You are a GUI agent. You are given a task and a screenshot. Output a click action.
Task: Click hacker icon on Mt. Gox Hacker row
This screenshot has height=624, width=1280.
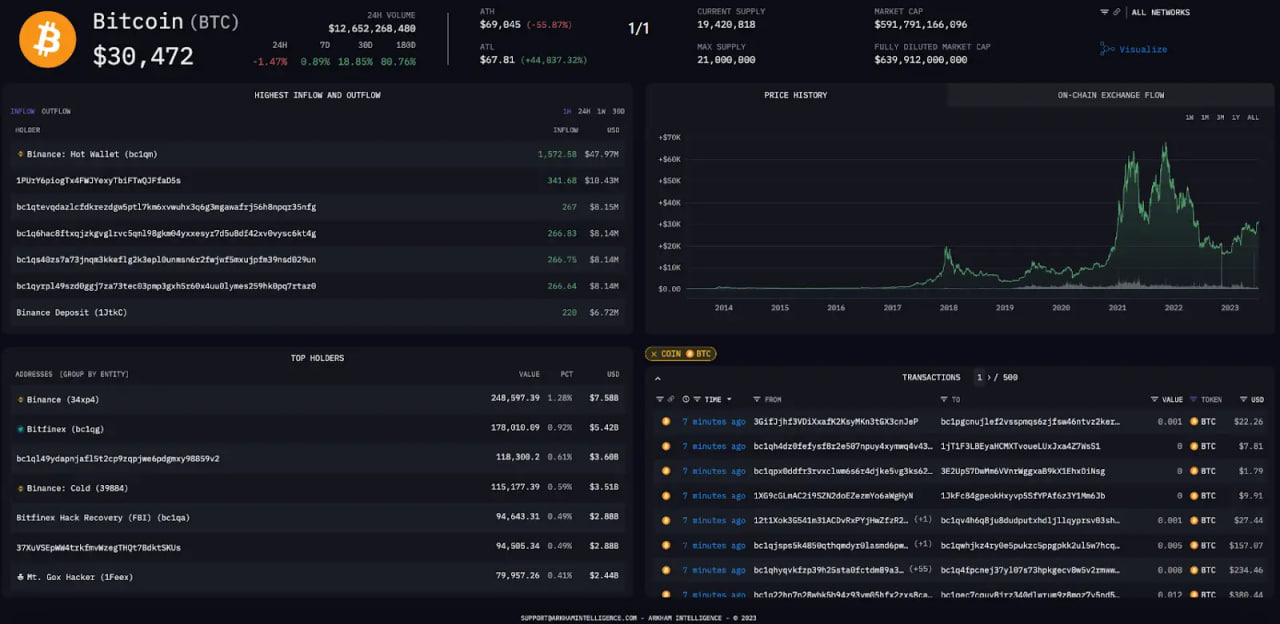pyautogui.click(x=20, y=577)
